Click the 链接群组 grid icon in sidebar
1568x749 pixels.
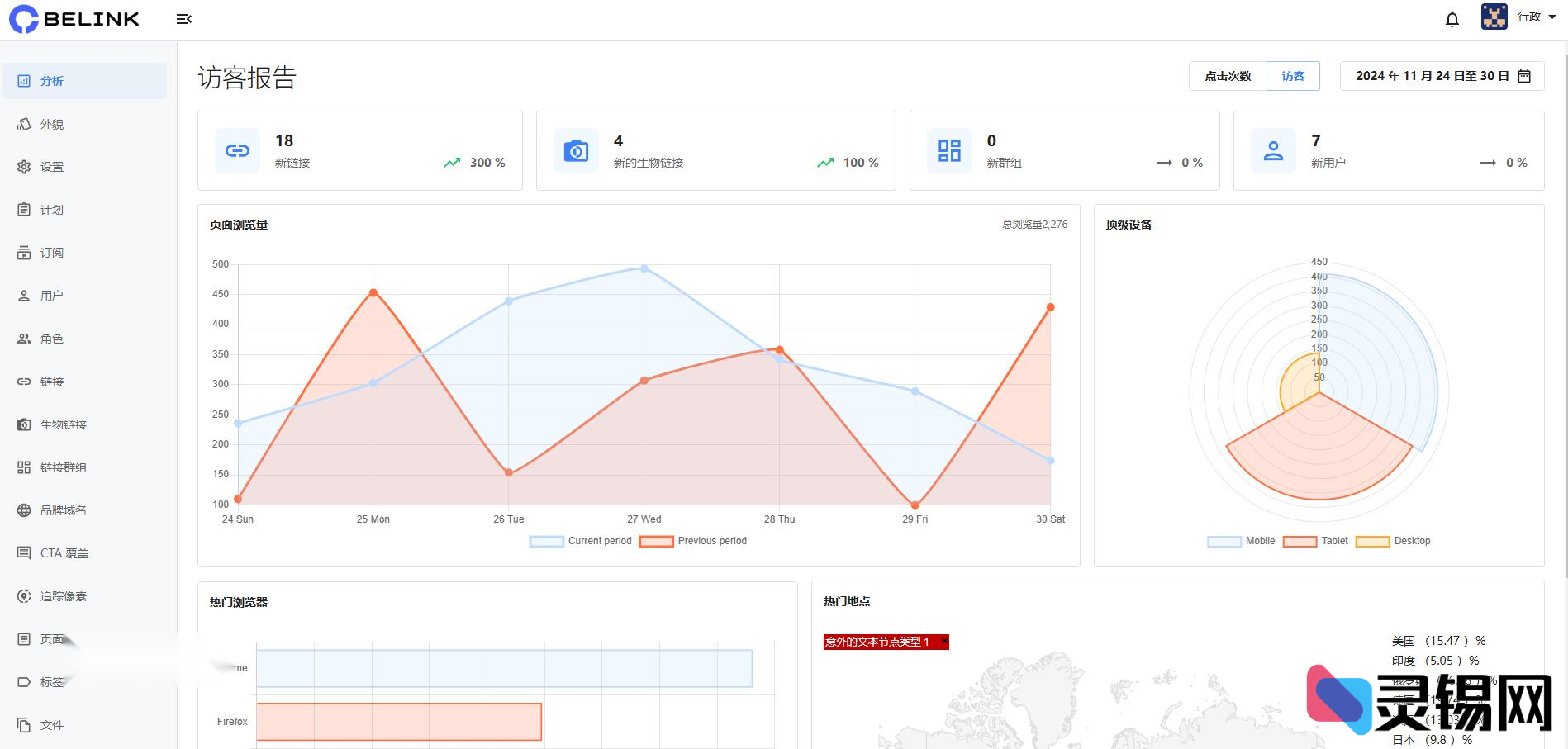pyautogui.click(x=24, y=467)
